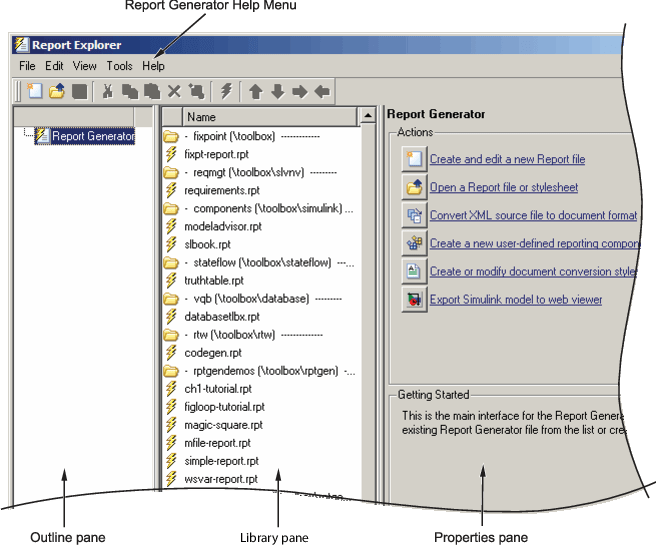Click the folder icon beside Open a Report file
The image size is (656, 545).
tap(414, 187)
